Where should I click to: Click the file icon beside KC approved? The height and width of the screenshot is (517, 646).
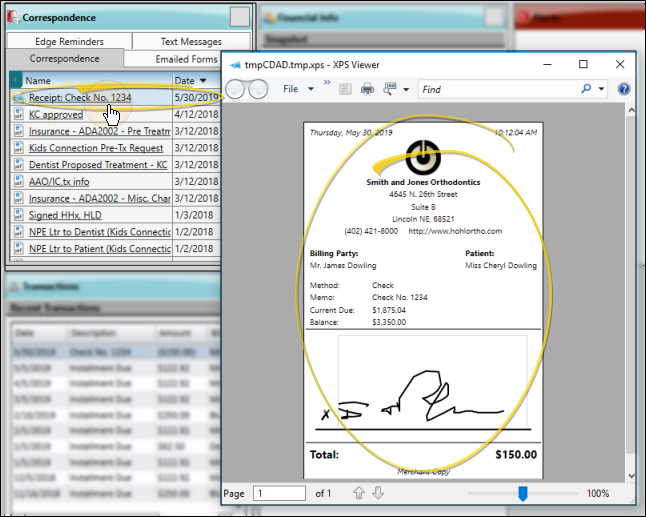point(17,115)
